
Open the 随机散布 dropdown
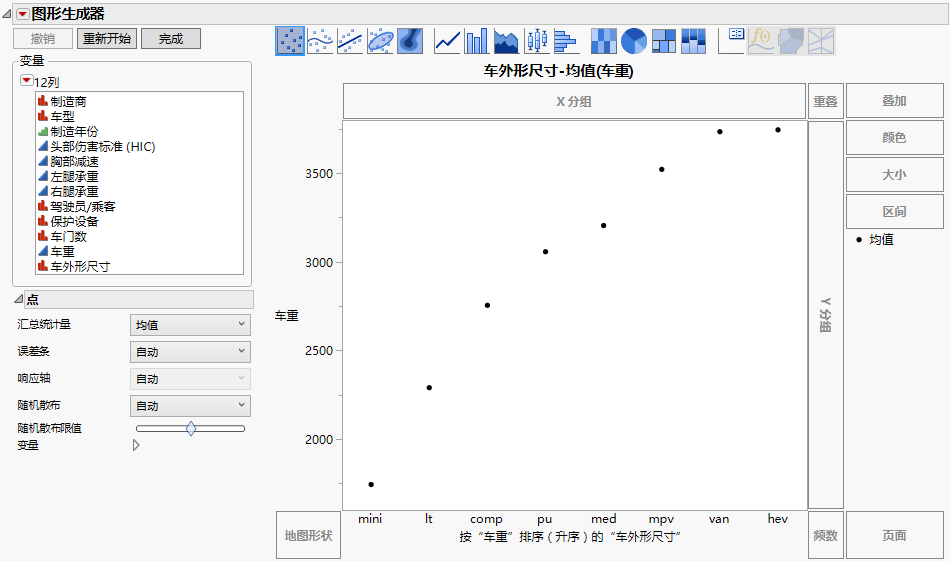[x=190, y=405]
